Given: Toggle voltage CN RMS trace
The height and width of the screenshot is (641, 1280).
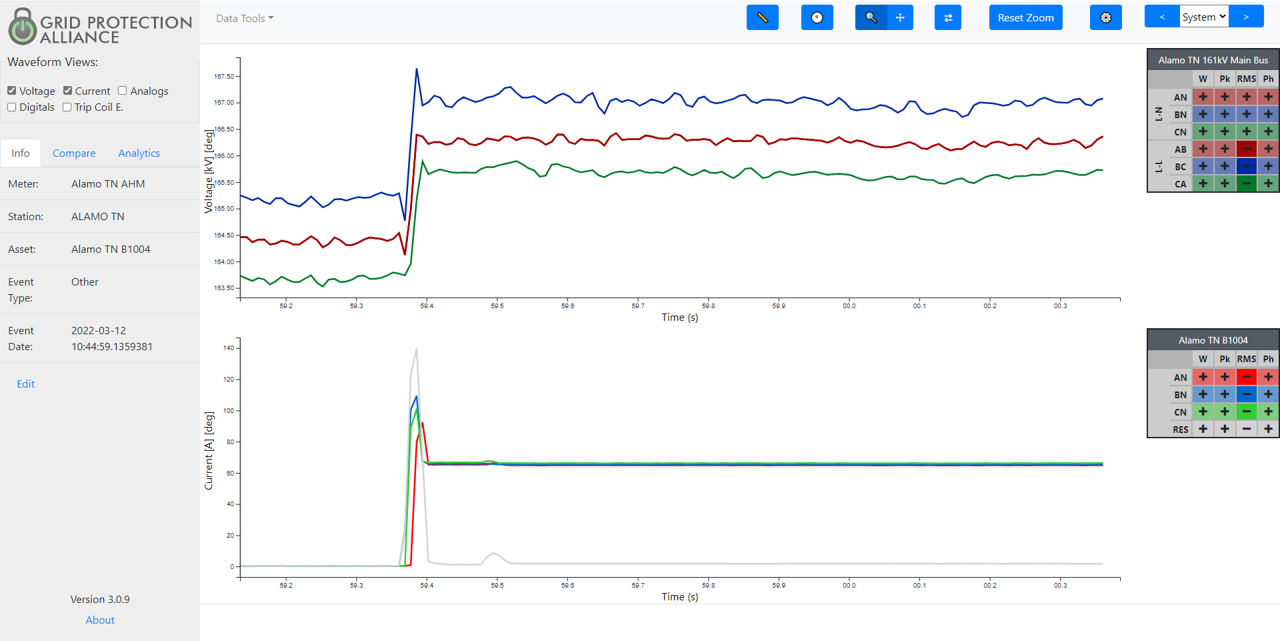Looking at the screenshot, I should point(1246,131).
